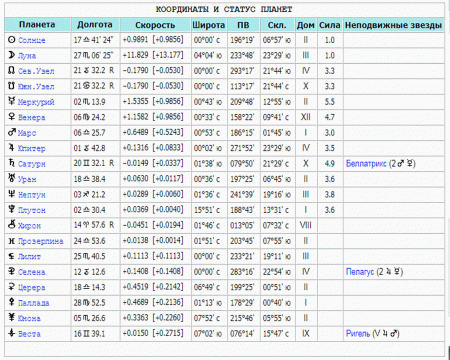The image size is (450, 360).
Task: Click the Moon crescent symbol icon
Action: tap(12, 55)
